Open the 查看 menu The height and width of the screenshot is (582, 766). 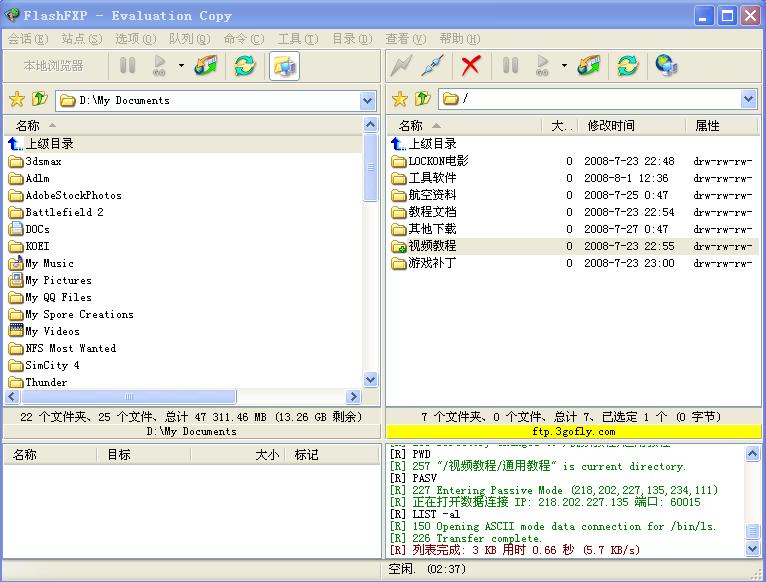405,39
